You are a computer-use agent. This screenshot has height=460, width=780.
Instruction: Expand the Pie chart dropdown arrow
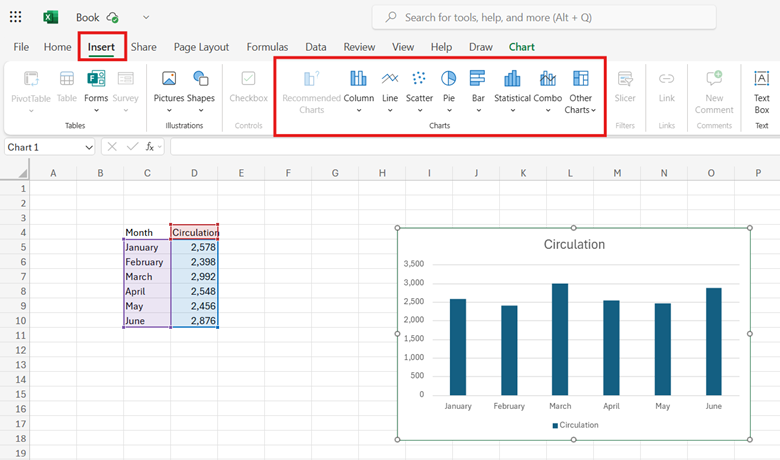click(449, 110)
